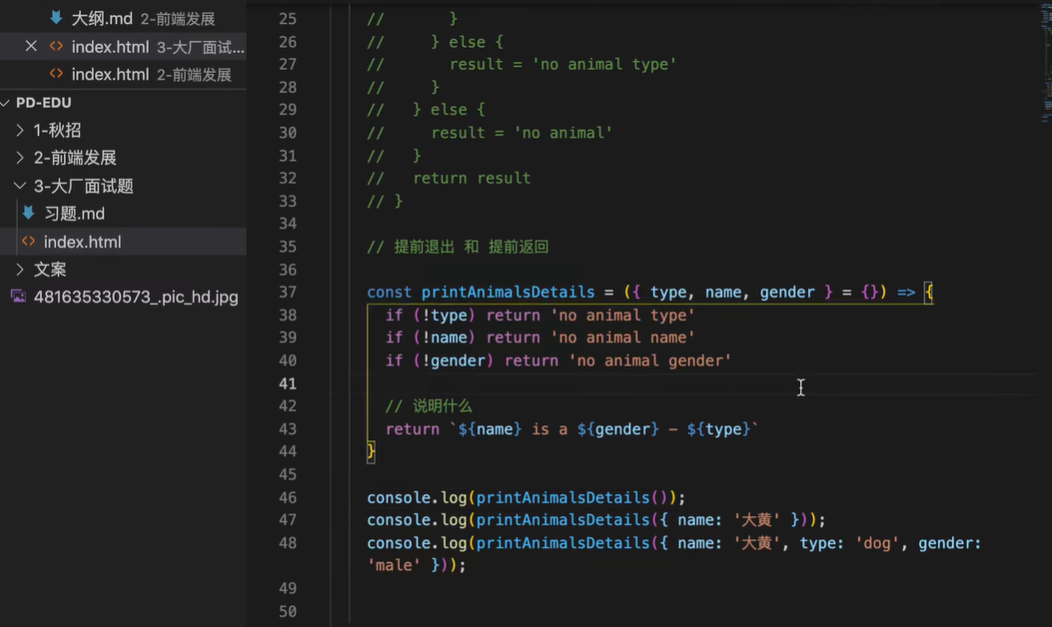Select index.html under 3-大厂面试题 folder

click(123, 241)
